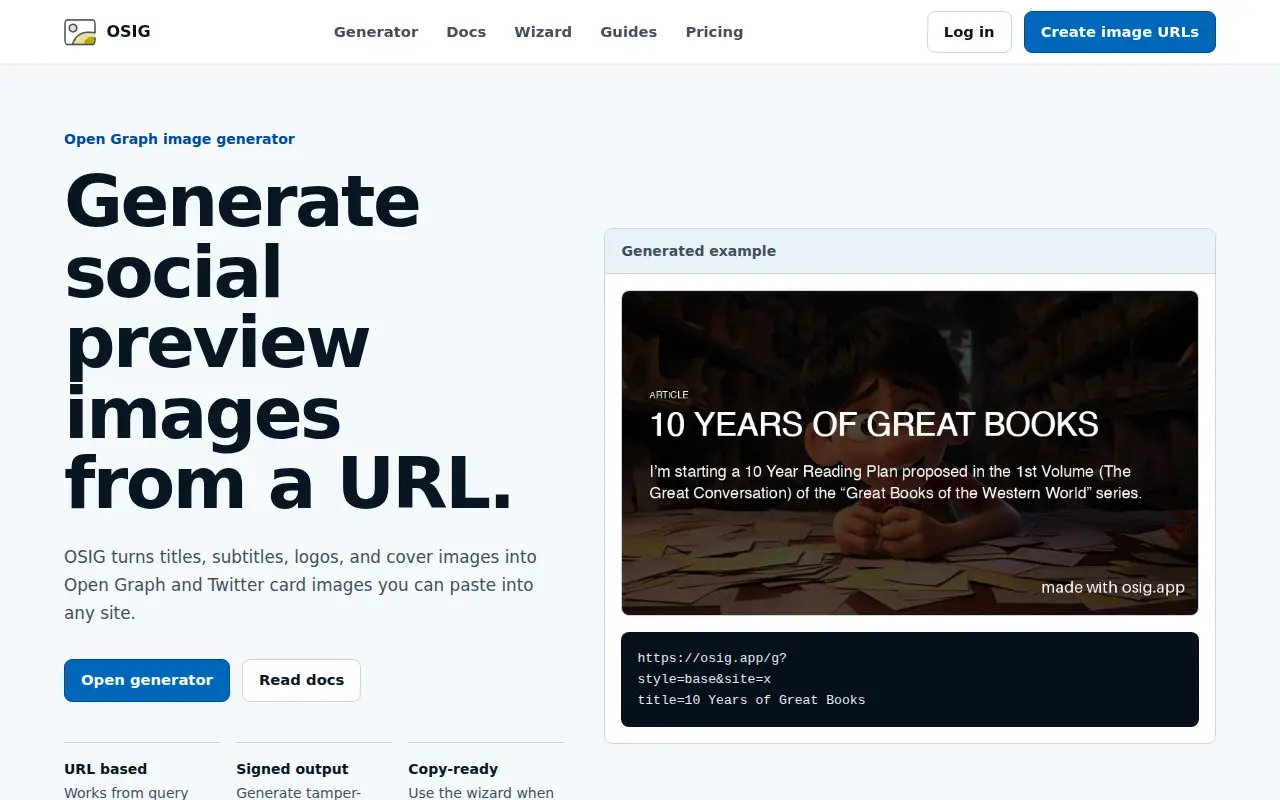Click Create image URLs button

[1119, 32]
